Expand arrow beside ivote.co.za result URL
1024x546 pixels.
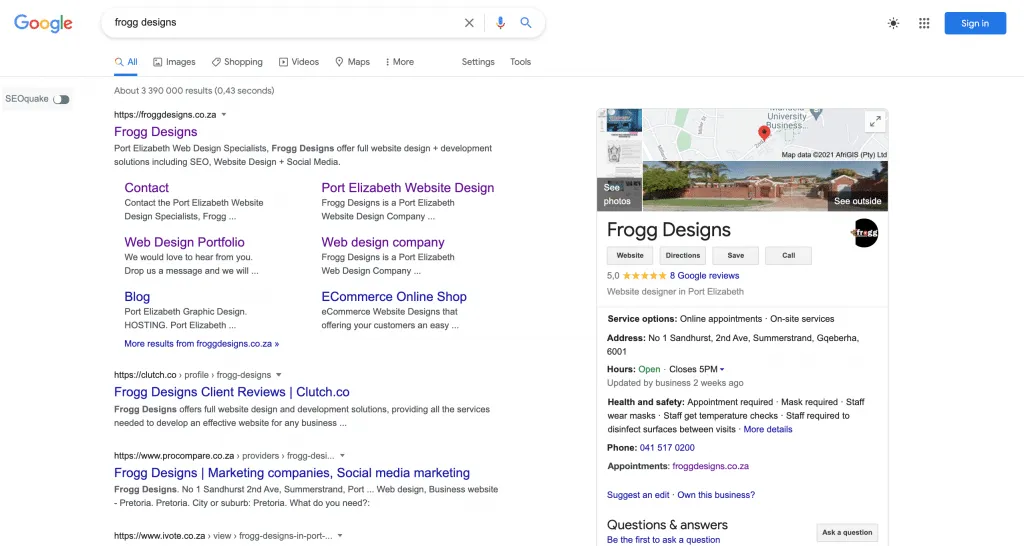[340, 536]
